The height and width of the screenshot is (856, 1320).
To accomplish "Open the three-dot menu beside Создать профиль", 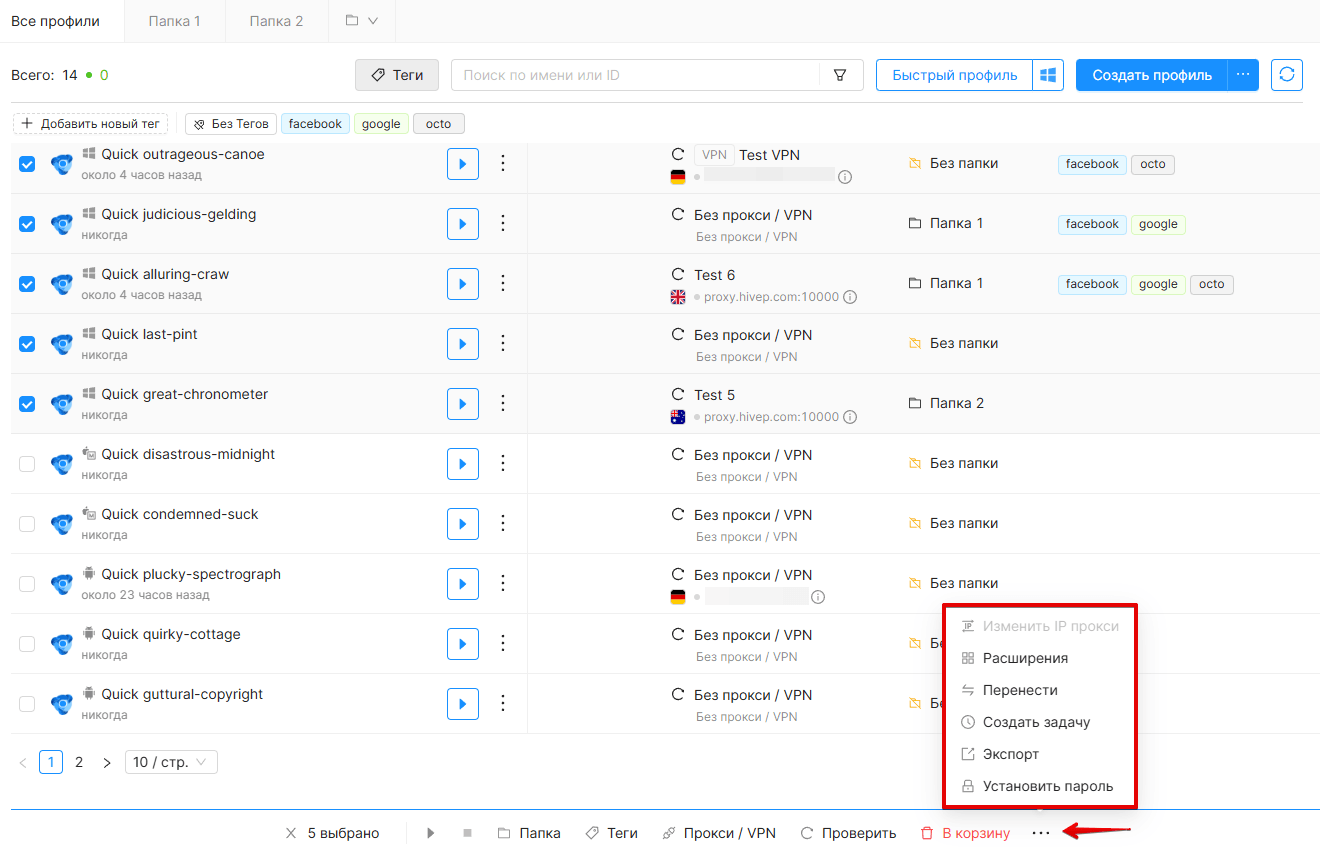I will (x=1243, y=75).
